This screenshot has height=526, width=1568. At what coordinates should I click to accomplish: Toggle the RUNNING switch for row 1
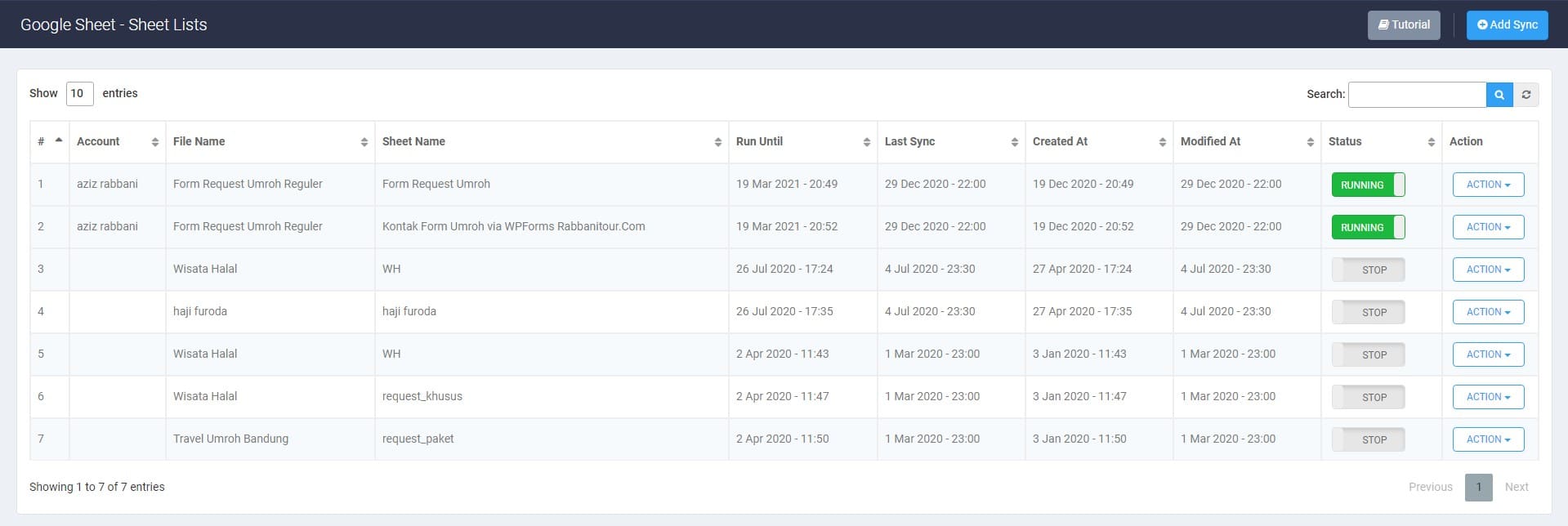click(x=1369, y=185)
